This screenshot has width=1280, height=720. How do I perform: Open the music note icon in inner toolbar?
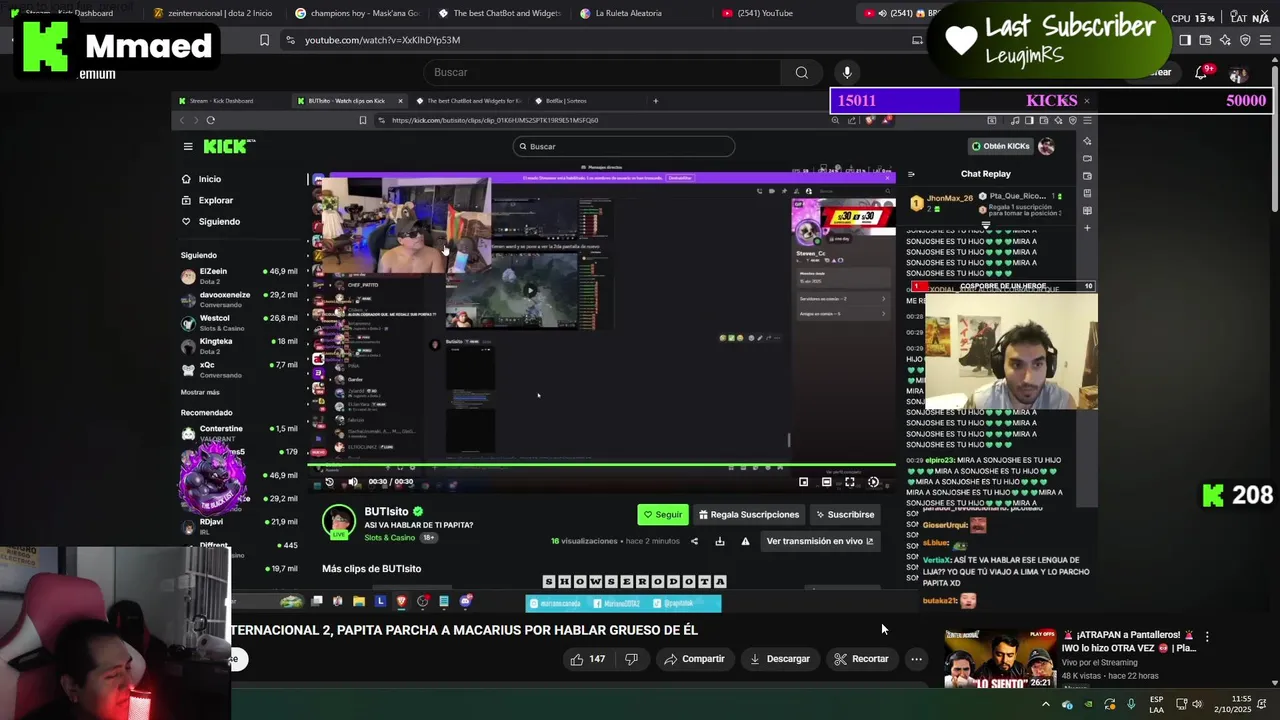1016,120
